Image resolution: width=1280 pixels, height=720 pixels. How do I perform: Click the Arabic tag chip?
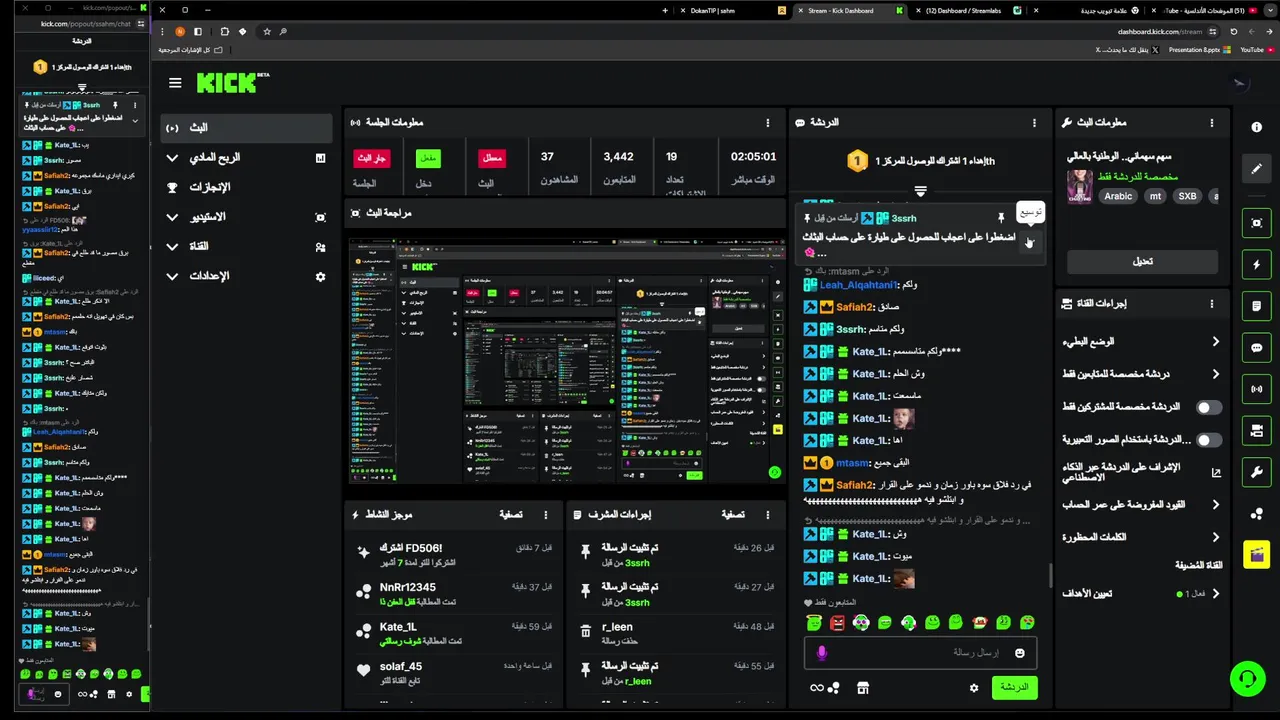pyautogui.click(x=1118, y=197)
